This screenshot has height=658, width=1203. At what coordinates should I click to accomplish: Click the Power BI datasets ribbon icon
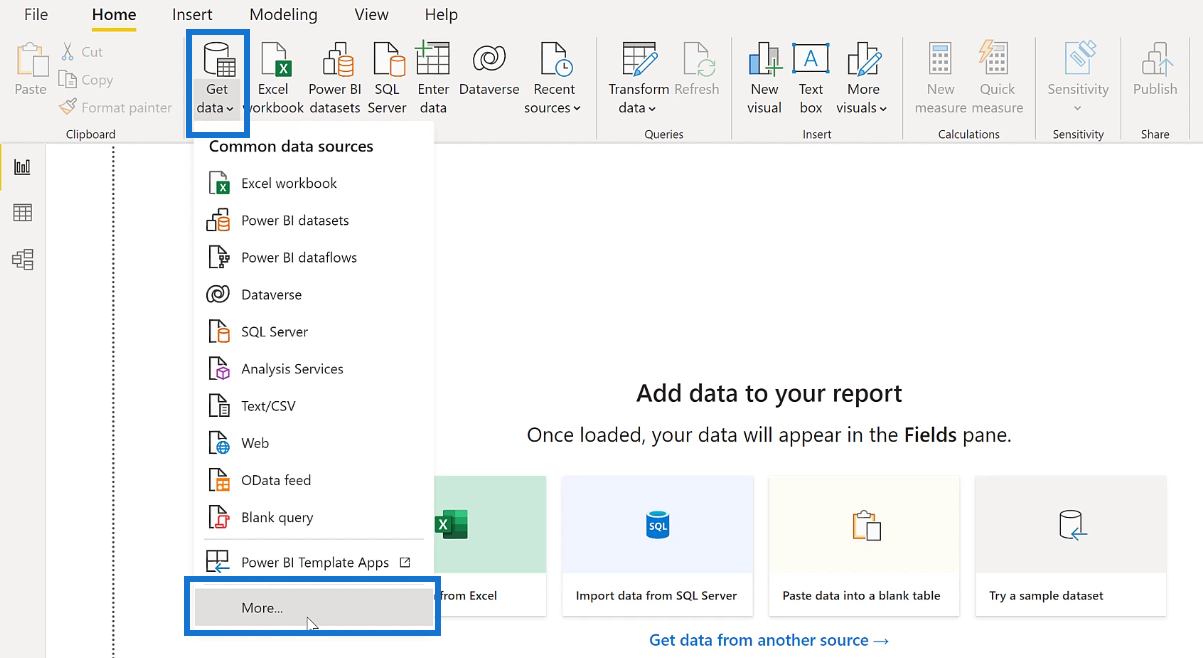click(334, 80)
